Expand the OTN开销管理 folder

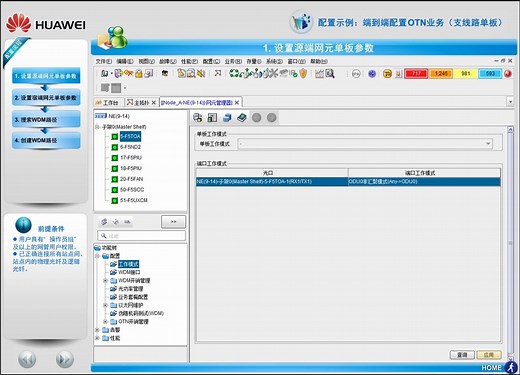105,322
